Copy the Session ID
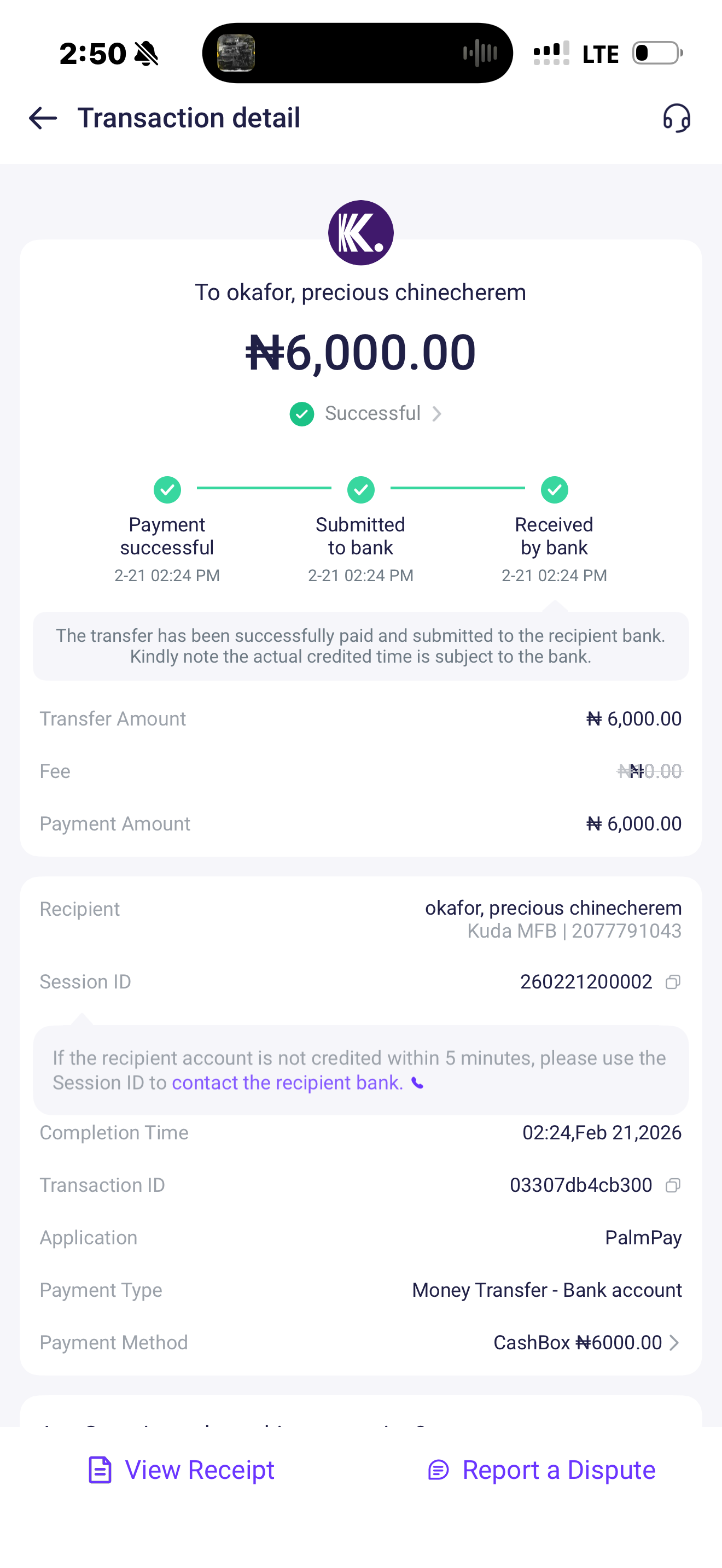722x1568 pixels. [673, 982]
